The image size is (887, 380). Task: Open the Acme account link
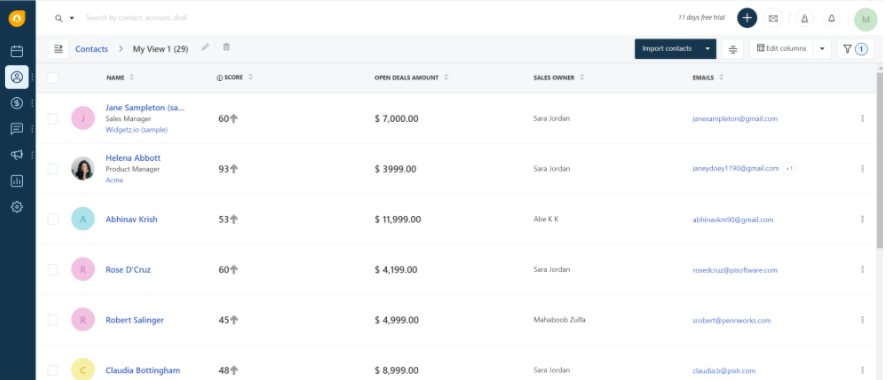[x=114, y=180]
